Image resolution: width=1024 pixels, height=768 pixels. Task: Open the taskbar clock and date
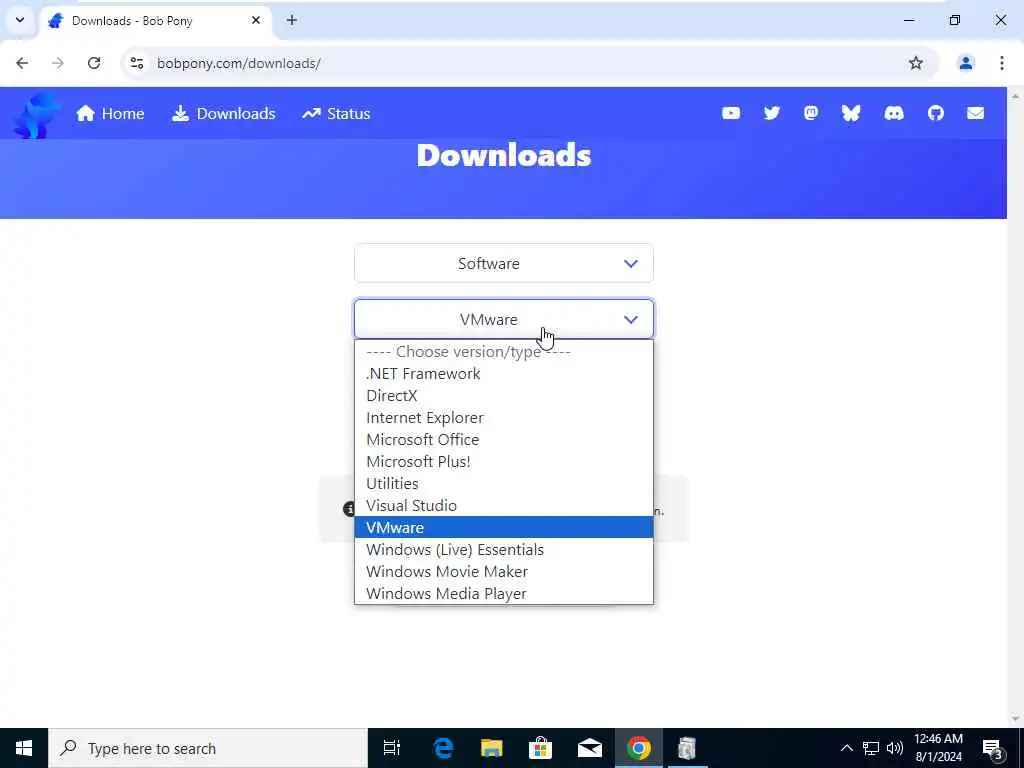pyautogui.click(x=938, y=748)
